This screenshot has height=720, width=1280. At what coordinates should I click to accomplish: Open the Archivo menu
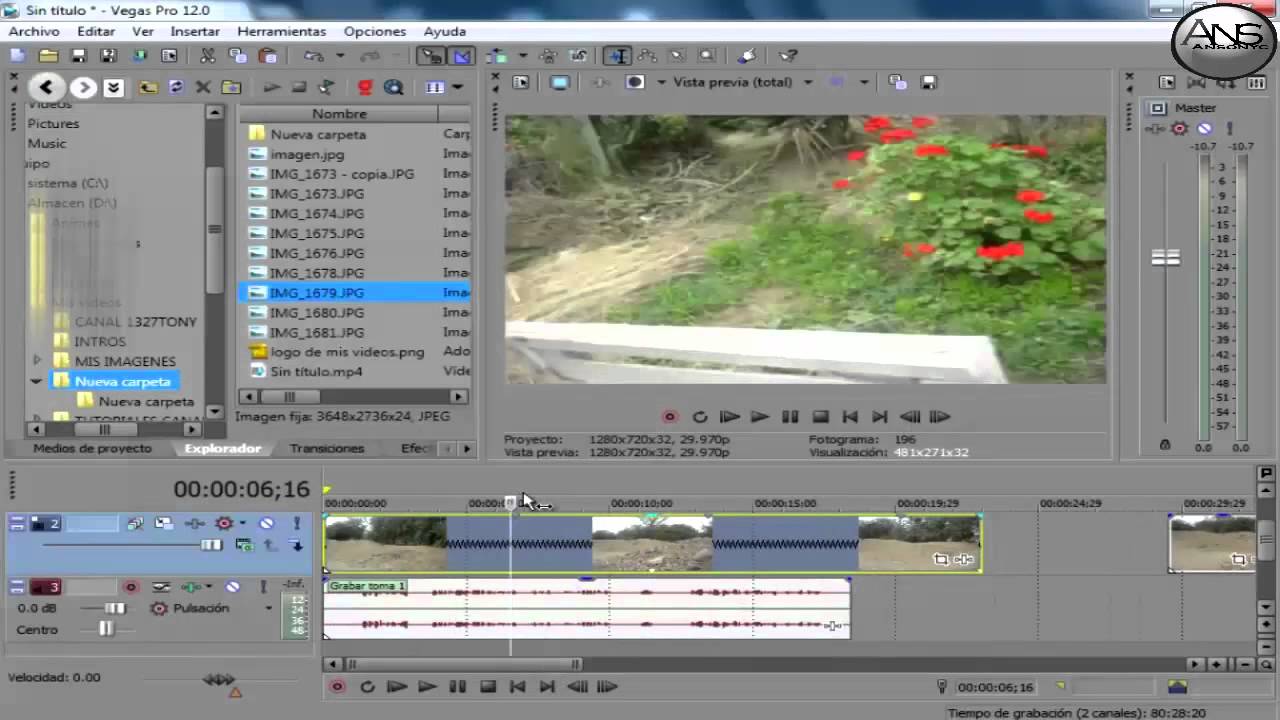34,31
